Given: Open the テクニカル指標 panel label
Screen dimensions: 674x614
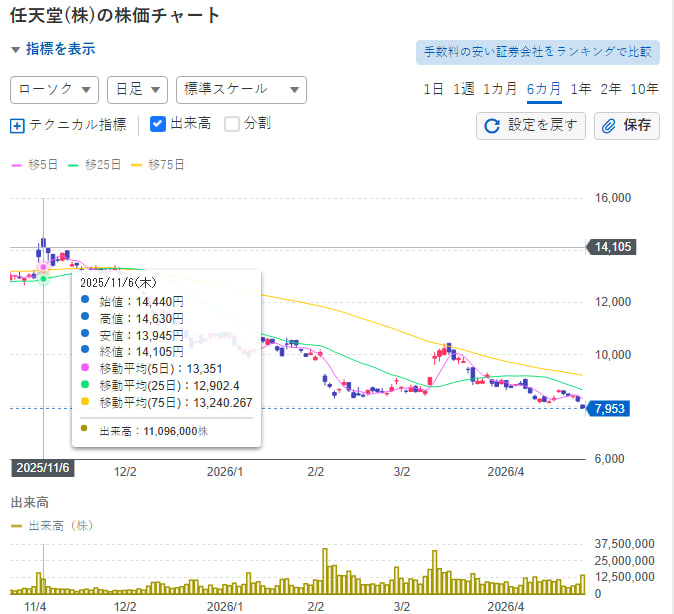Looking at the screenshot, I should [x=78, y=125].
